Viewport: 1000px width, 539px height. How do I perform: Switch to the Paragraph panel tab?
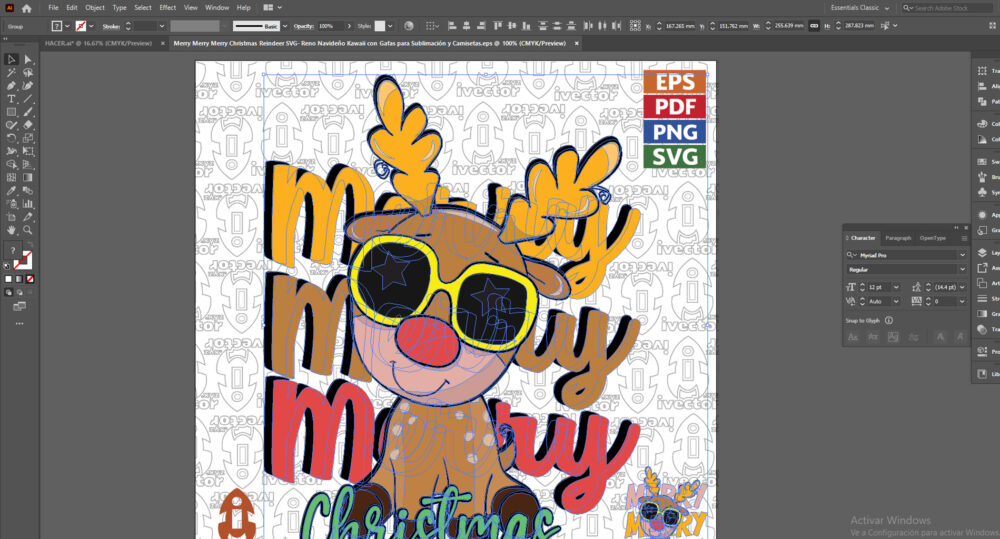point(898,238)
